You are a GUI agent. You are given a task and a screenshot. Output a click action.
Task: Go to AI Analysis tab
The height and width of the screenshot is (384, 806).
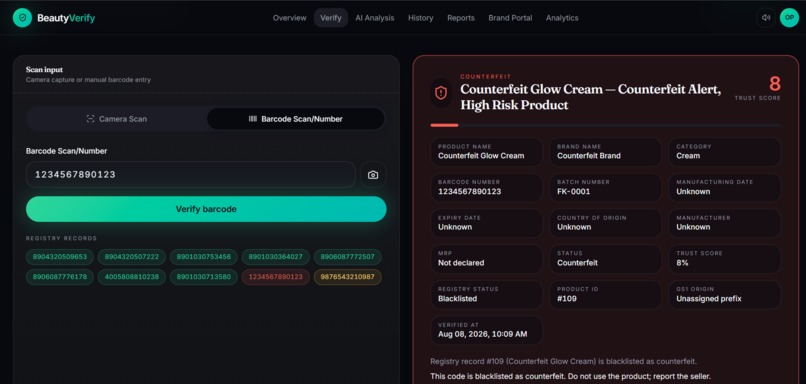pyautogui.click(x=375, y=18)
